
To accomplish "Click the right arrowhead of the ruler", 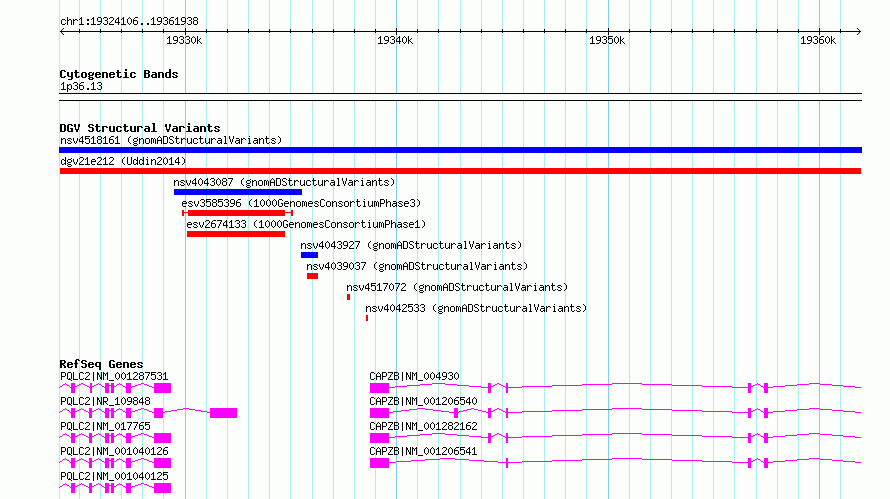I will (859, 32).
